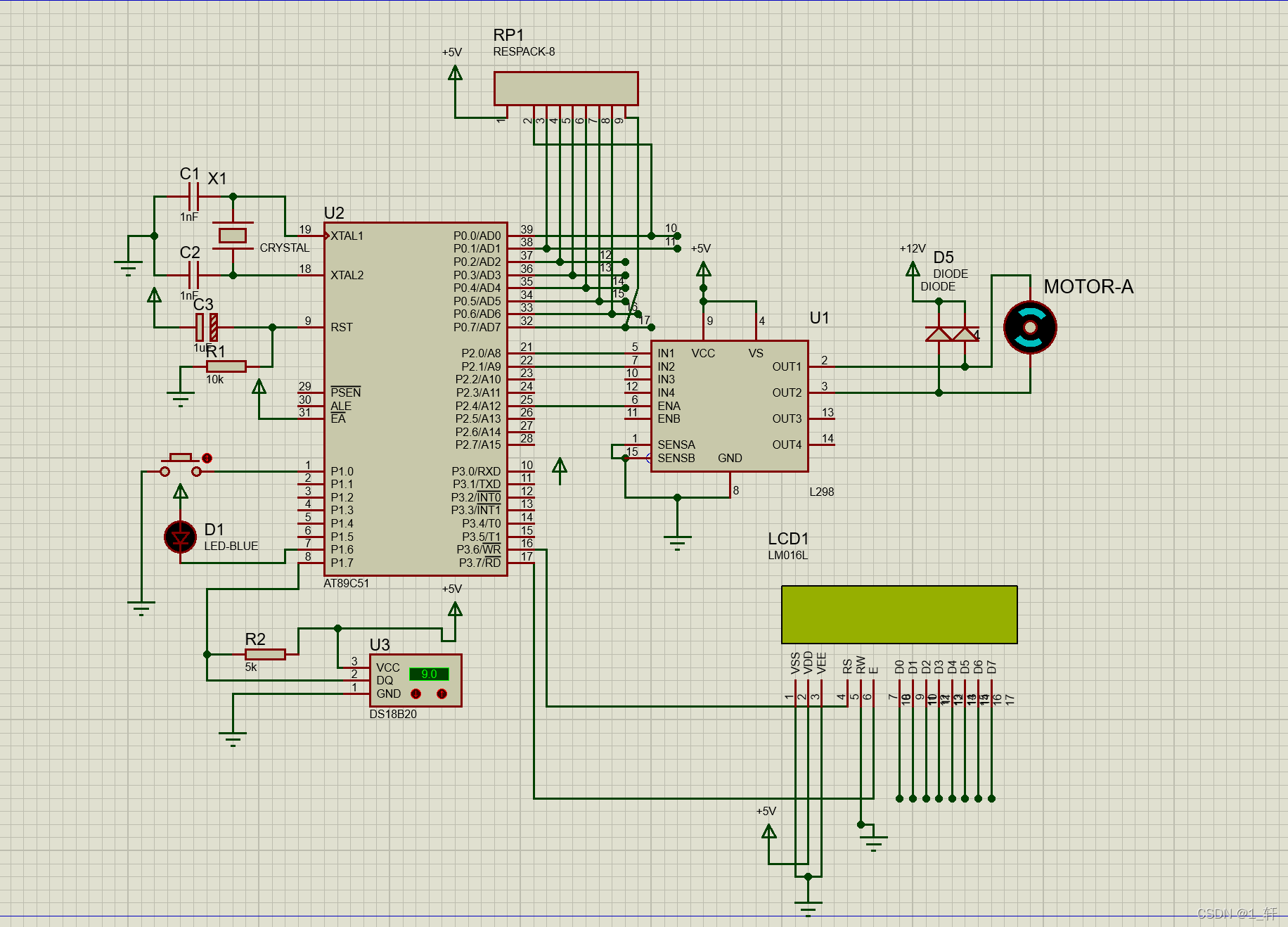Click the P3.7/RD pin name on U2
Screen dimensions: 1288x927
(x=480, y=563)
